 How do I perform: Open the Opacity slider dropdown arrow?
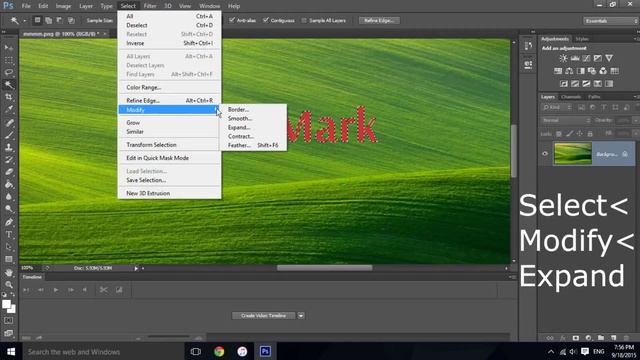tap(635, 120)
